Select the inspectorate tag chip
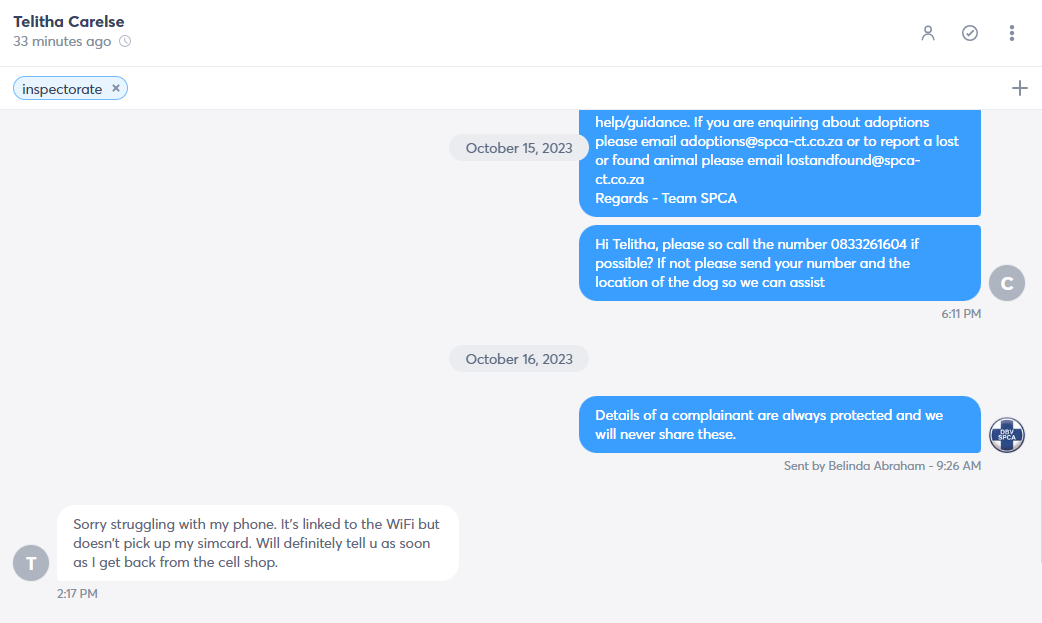1042x623 pixels. (62, 88)
